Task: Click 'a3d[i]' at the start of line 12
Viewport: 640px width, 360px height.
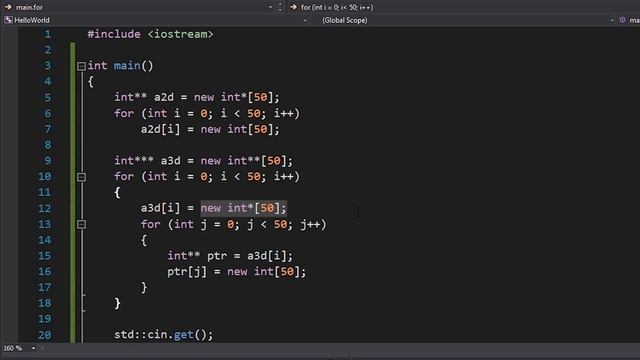Action: 160,208
